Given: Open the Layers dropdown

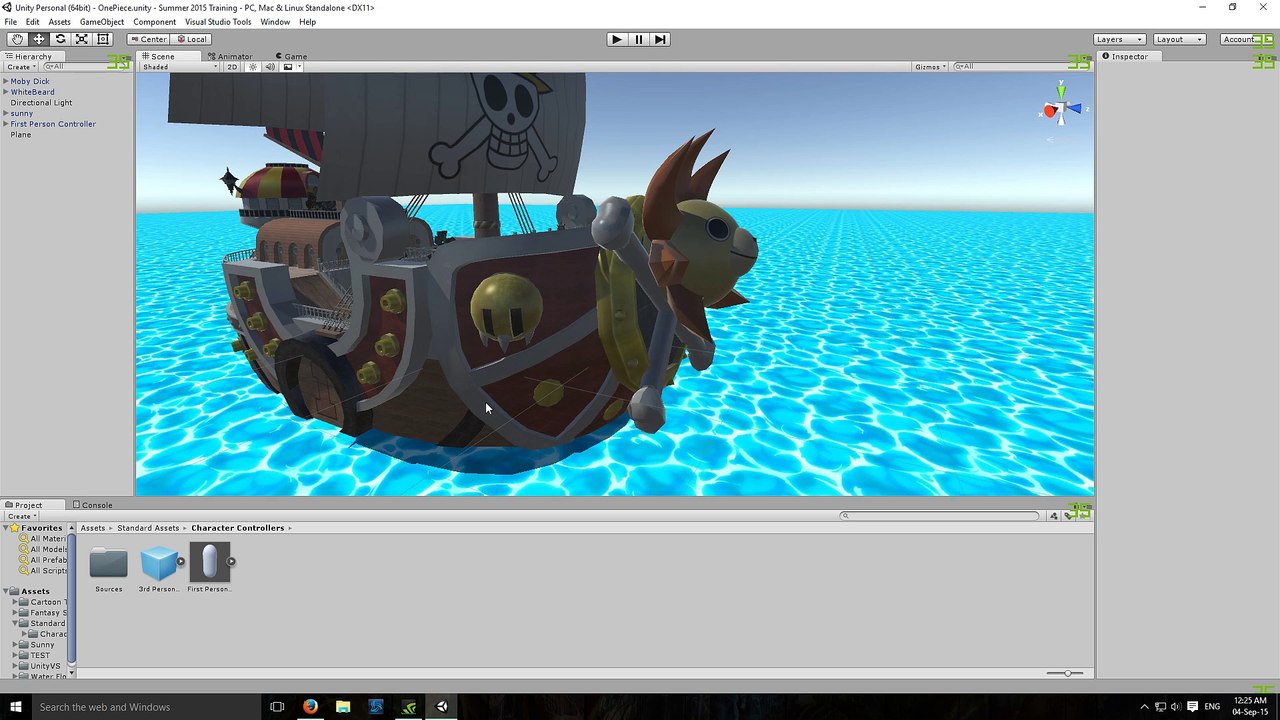Looking at the screenshot, I should pos(1119,39).
